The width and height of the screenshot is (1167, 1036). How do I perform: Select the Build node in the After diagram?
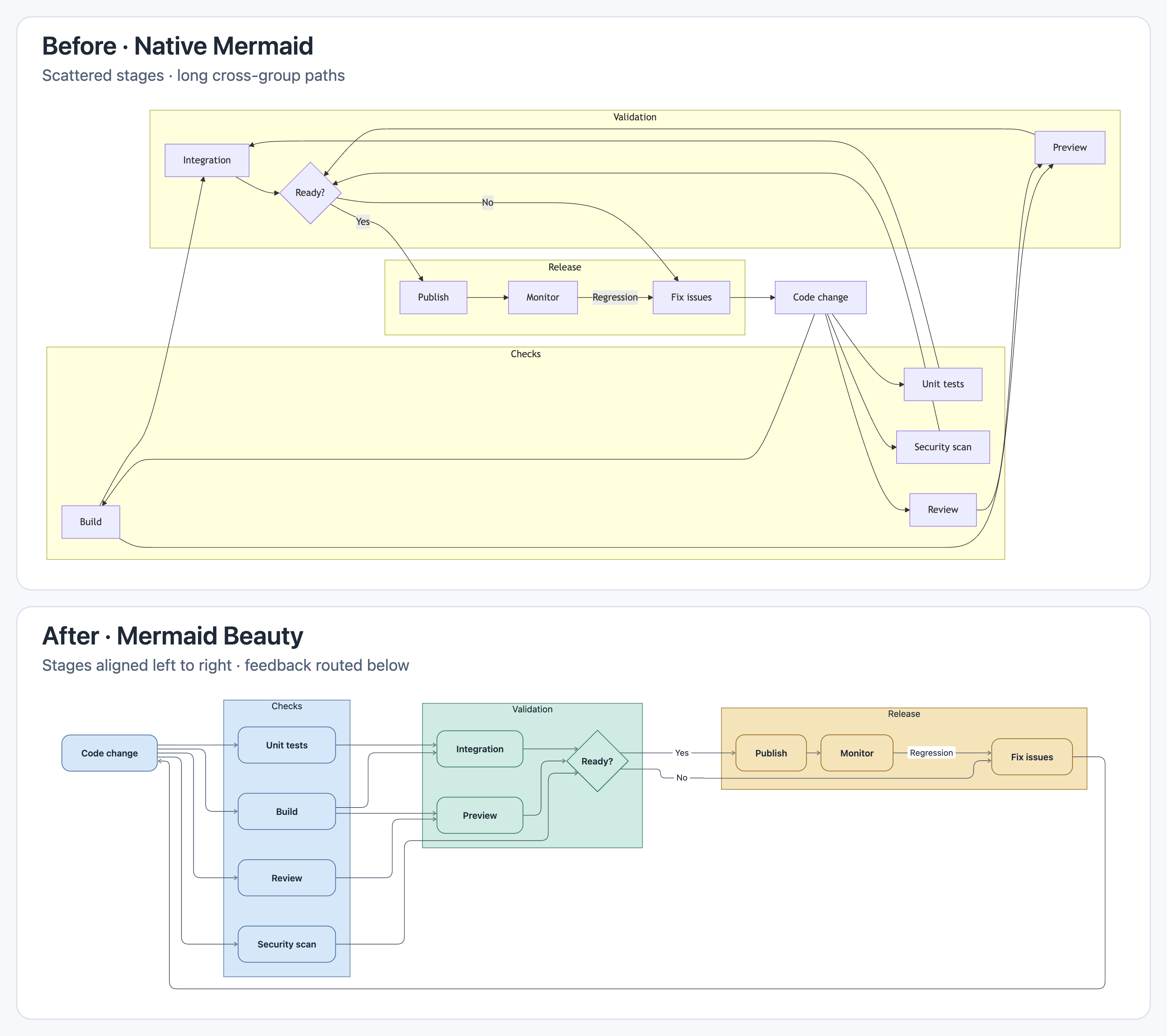pyautogui.click(x=287, y=812)
